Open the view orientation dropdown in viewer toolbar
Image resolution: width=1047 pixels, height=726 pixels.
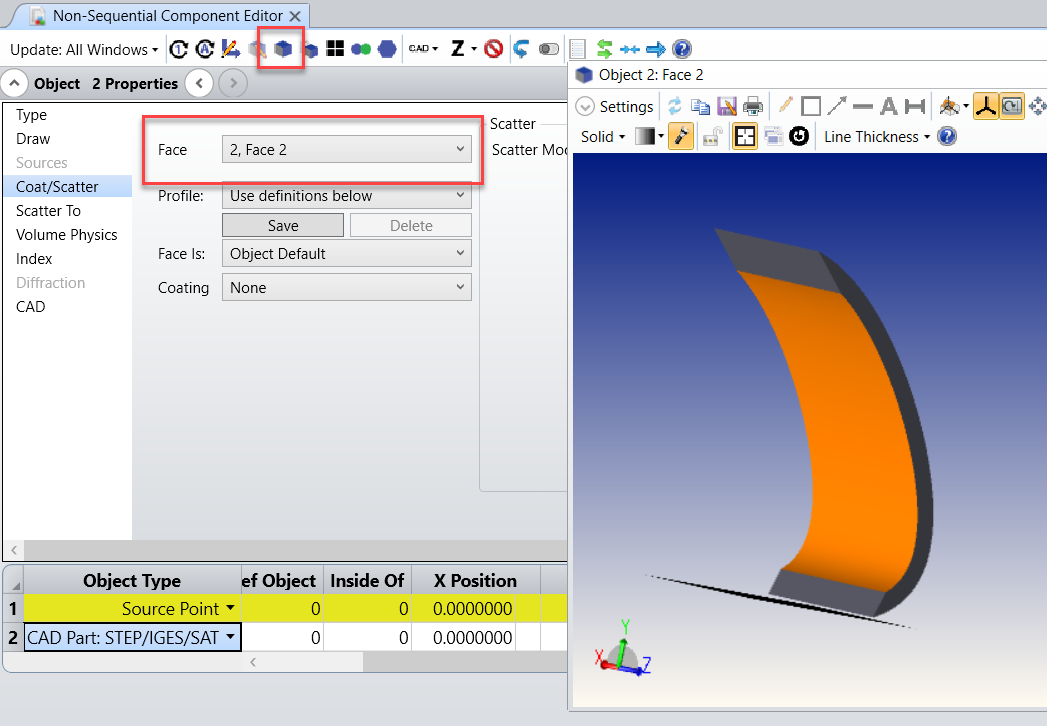point(954,106)
